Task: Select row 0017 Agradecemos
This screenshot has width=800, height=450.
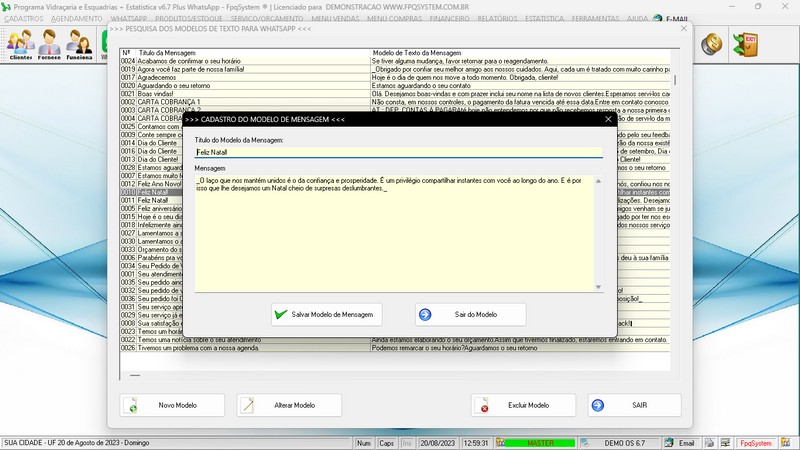Action: [395, 77]
